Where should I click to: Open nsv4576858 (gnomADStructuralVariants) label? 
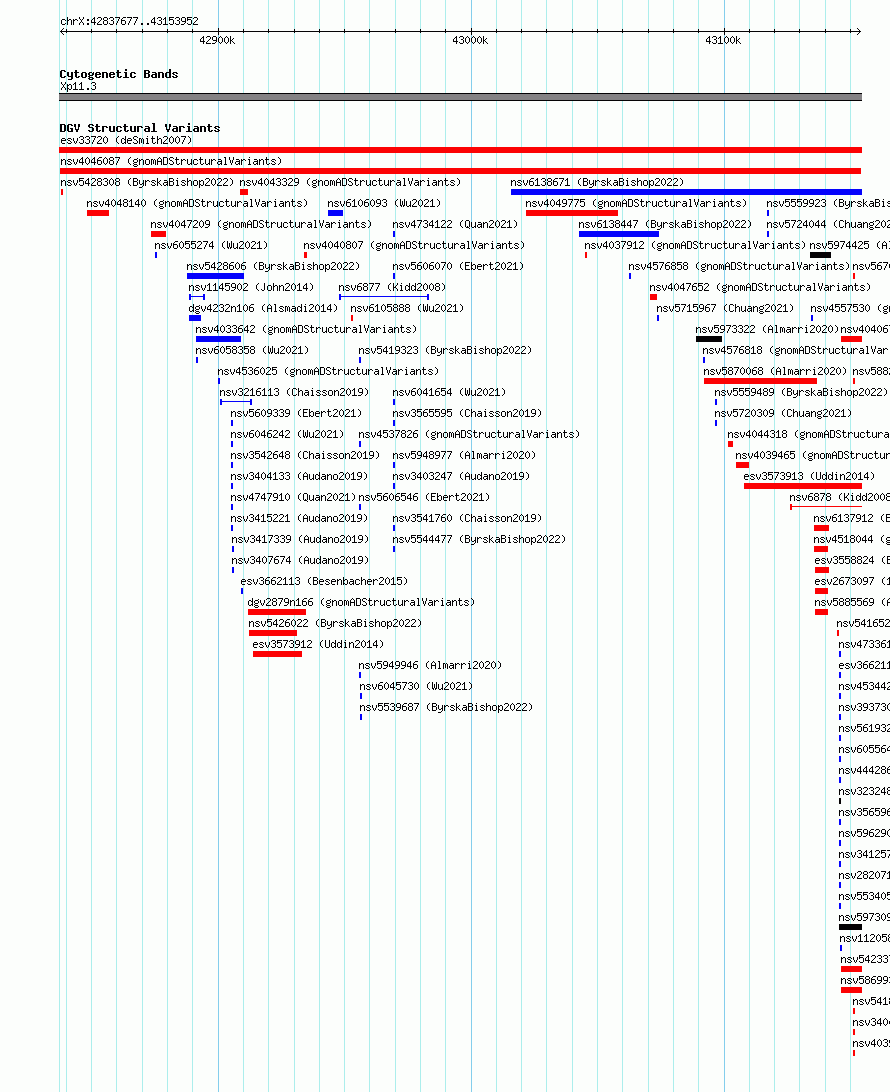tap(739, 265)
